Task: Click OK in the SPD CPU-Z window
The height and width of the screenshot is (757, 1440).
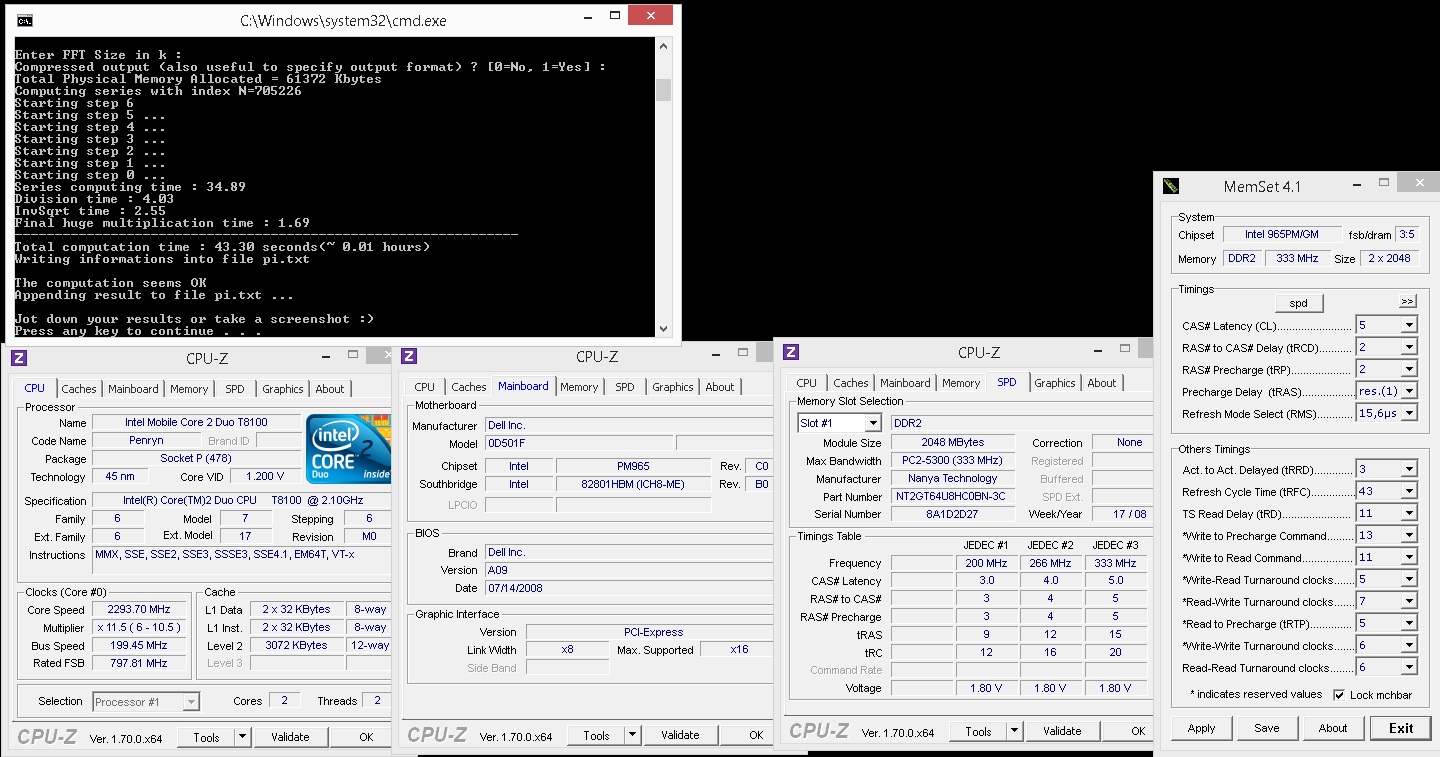Action: [1128, 731]
